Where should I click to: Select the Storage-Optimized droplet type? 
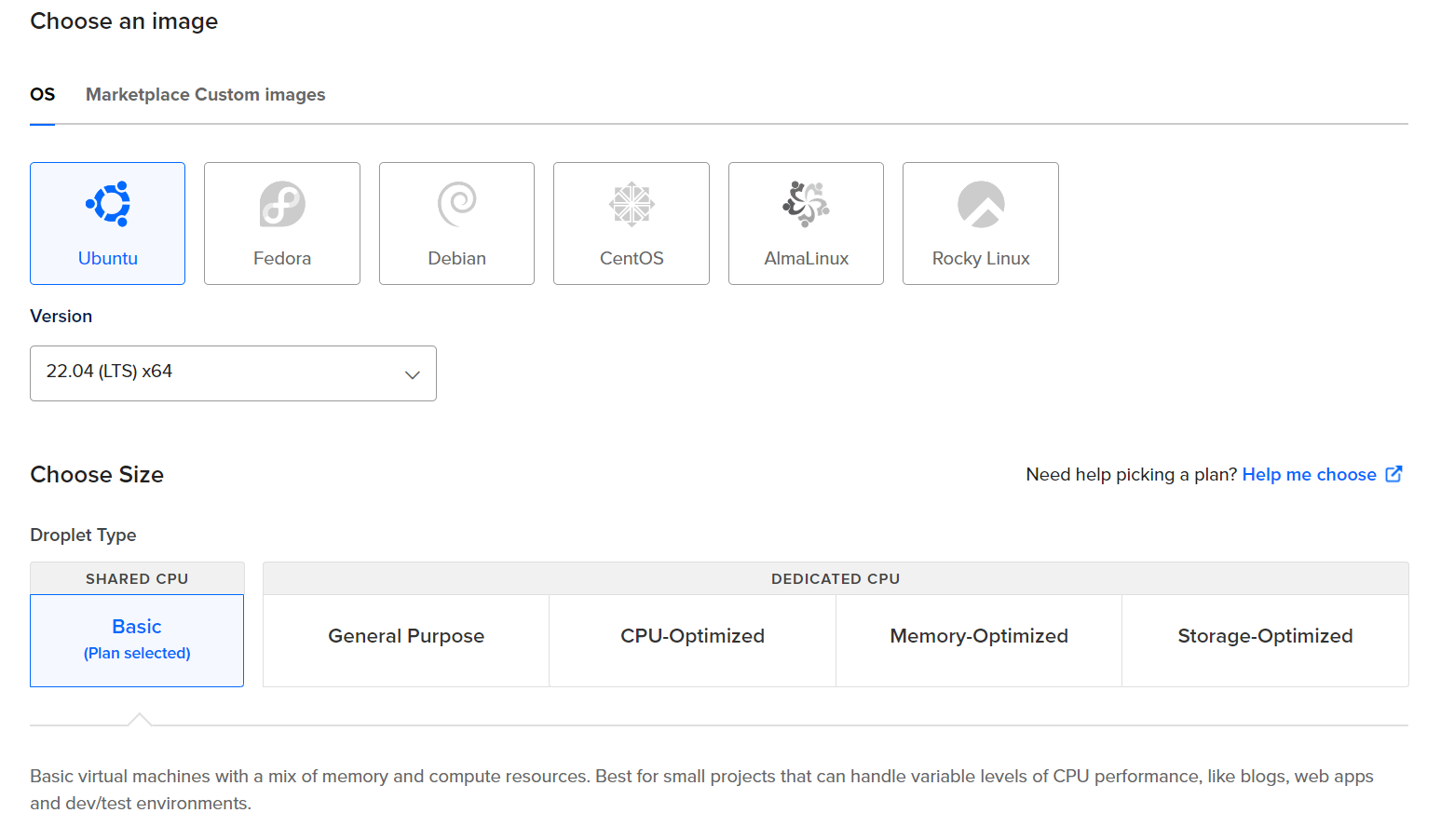click(x=1265, y=636)
